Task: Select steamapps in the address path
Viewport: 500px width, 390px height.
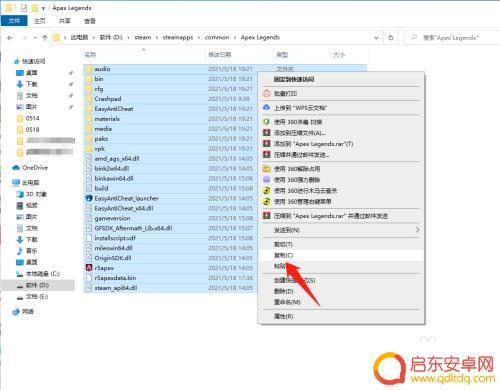Action: pos(178,37)
